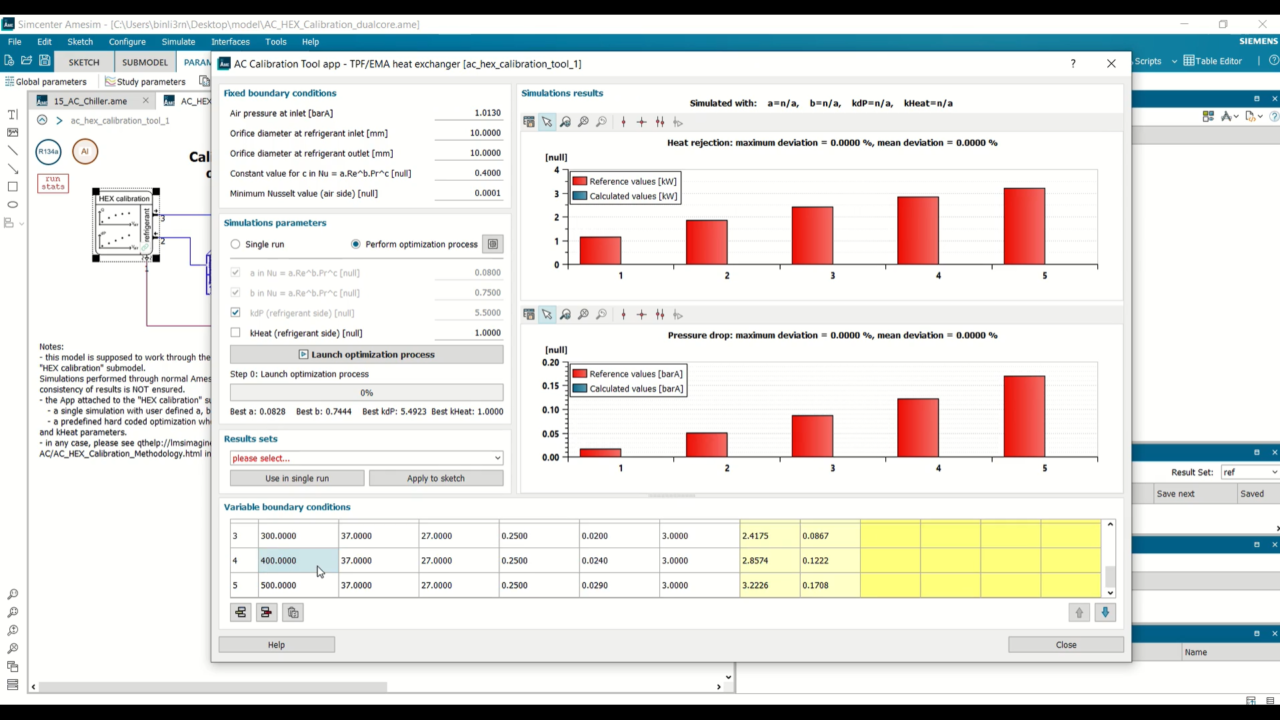Click the open folder icon in Amesim toolbar
1280x720 pixels.
pyautogui.click(x=27, y=61)
